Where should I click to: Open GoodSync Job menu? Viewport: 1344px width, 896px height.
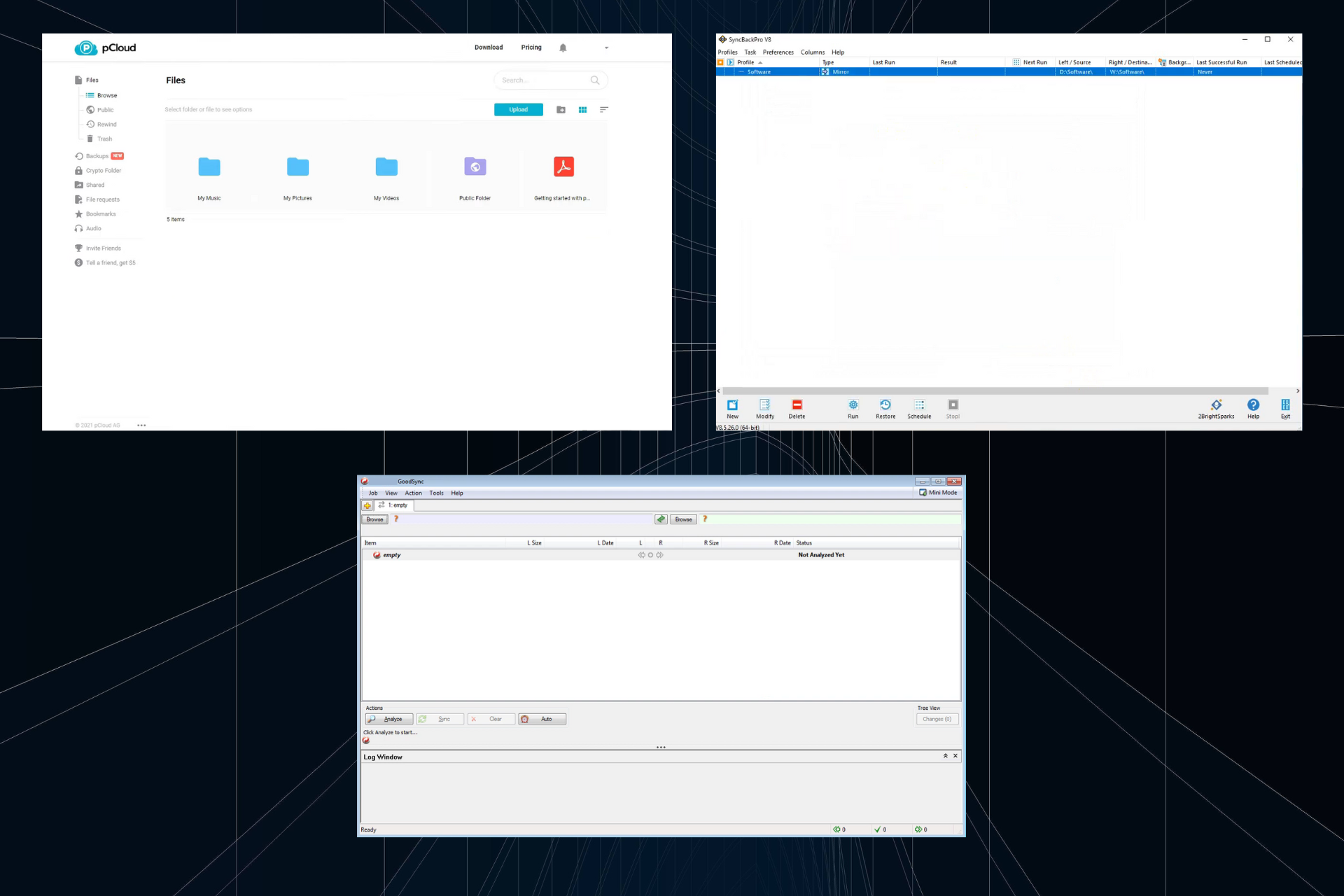(x=373, y=493)
